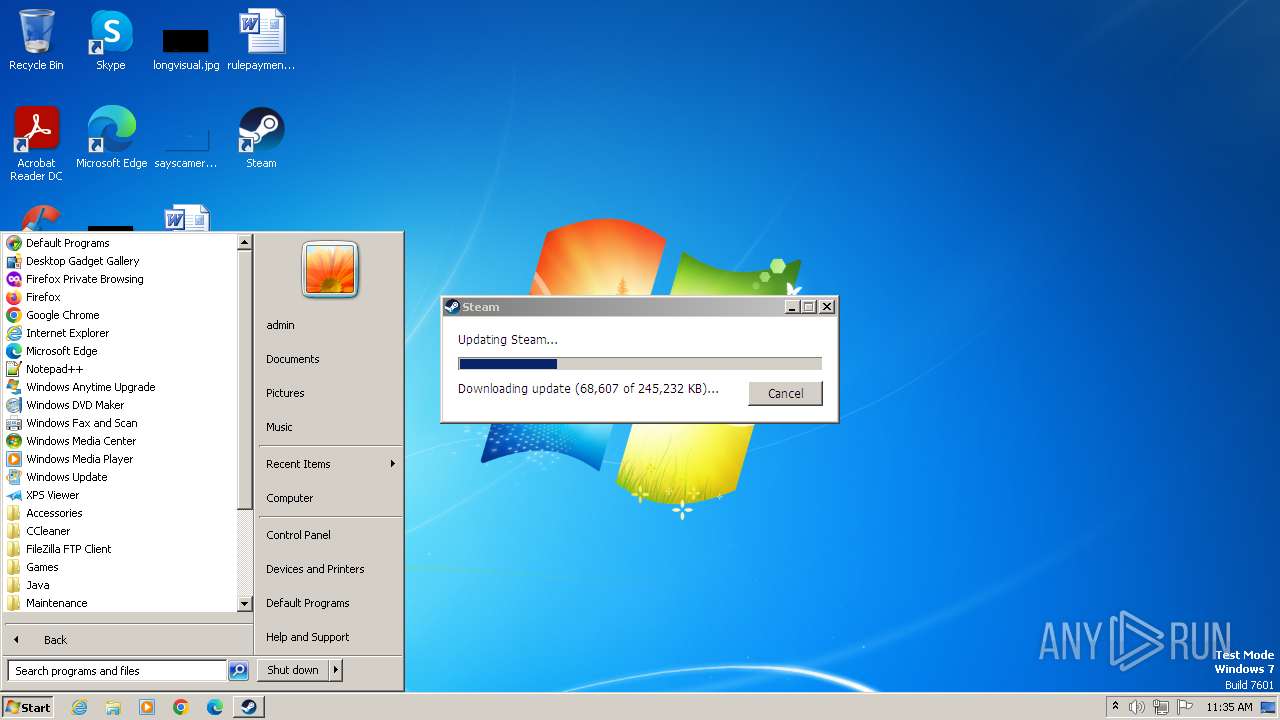Show hidden system tray icons
The width and height of the screenshot is (1280, 720).
coord(1115,706)
